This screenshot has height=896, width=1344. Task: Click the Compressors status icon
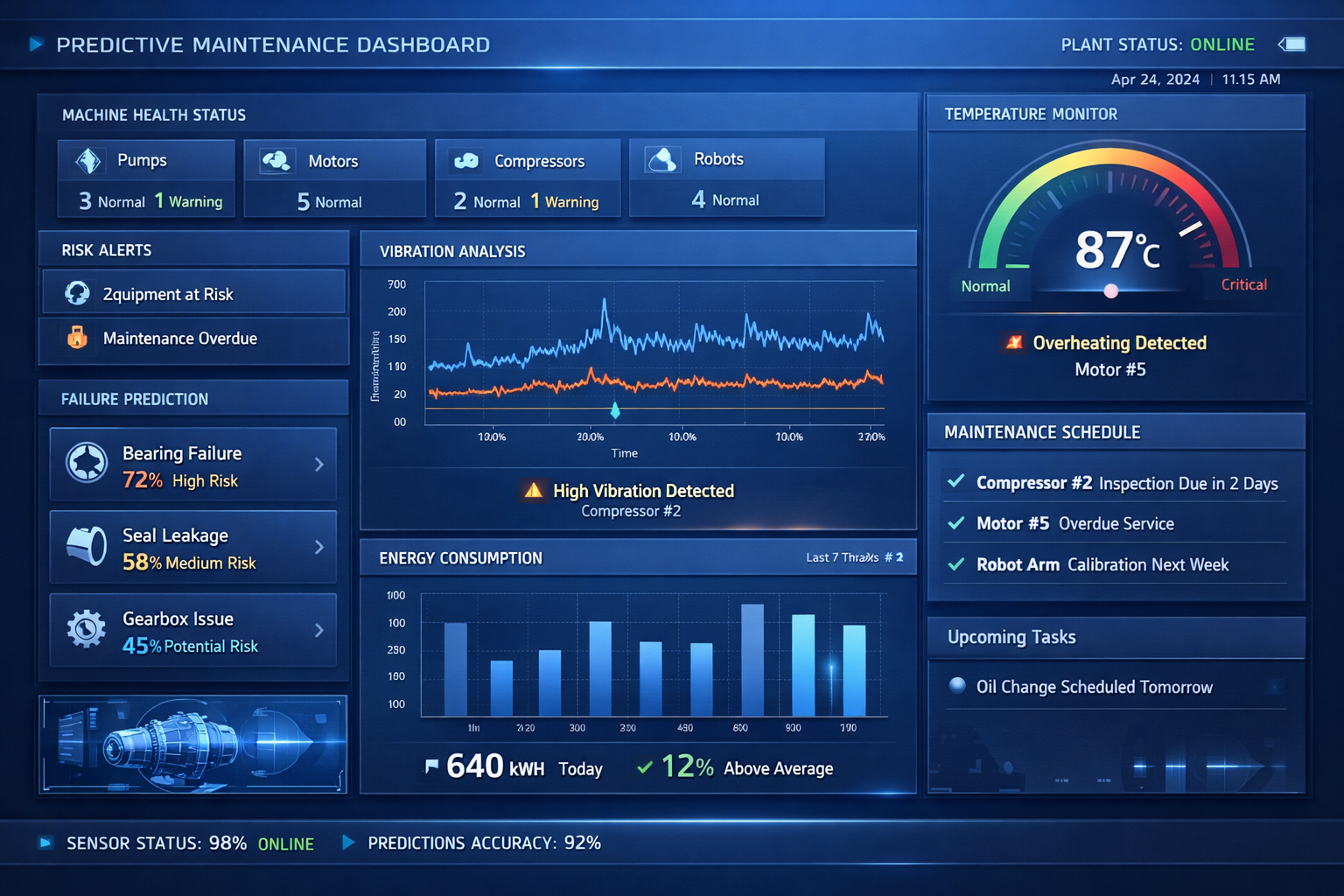point(465,161)
